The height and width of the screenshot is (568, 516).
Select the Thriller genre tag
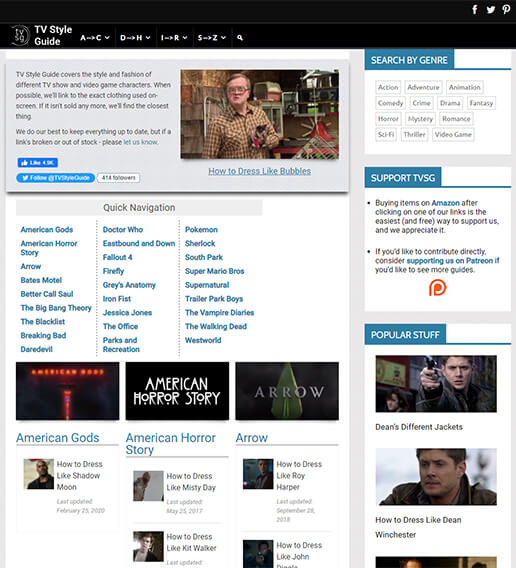(x=415, y=135)
